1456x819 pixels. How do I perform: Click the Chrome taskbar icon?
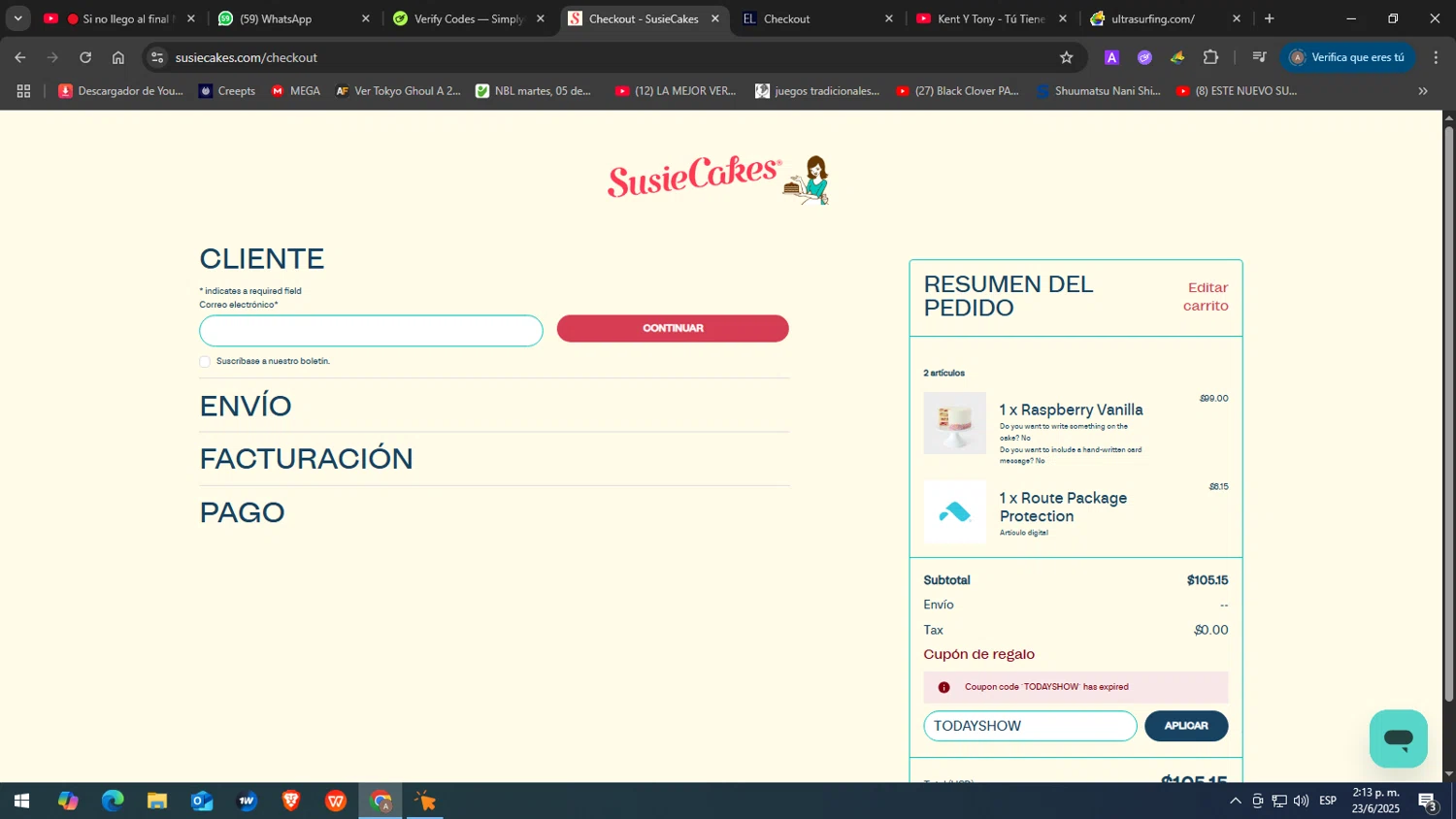pyautogui.click(x=381, y=801)
